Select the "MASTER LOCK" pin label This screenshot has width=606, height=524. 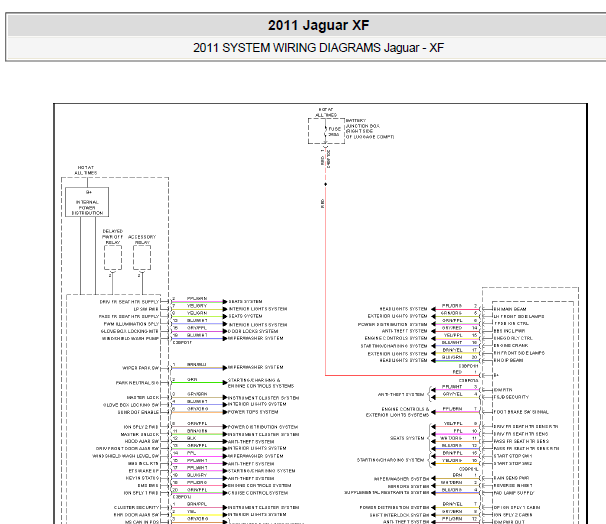pyautogui.click(x=143, y=397)
